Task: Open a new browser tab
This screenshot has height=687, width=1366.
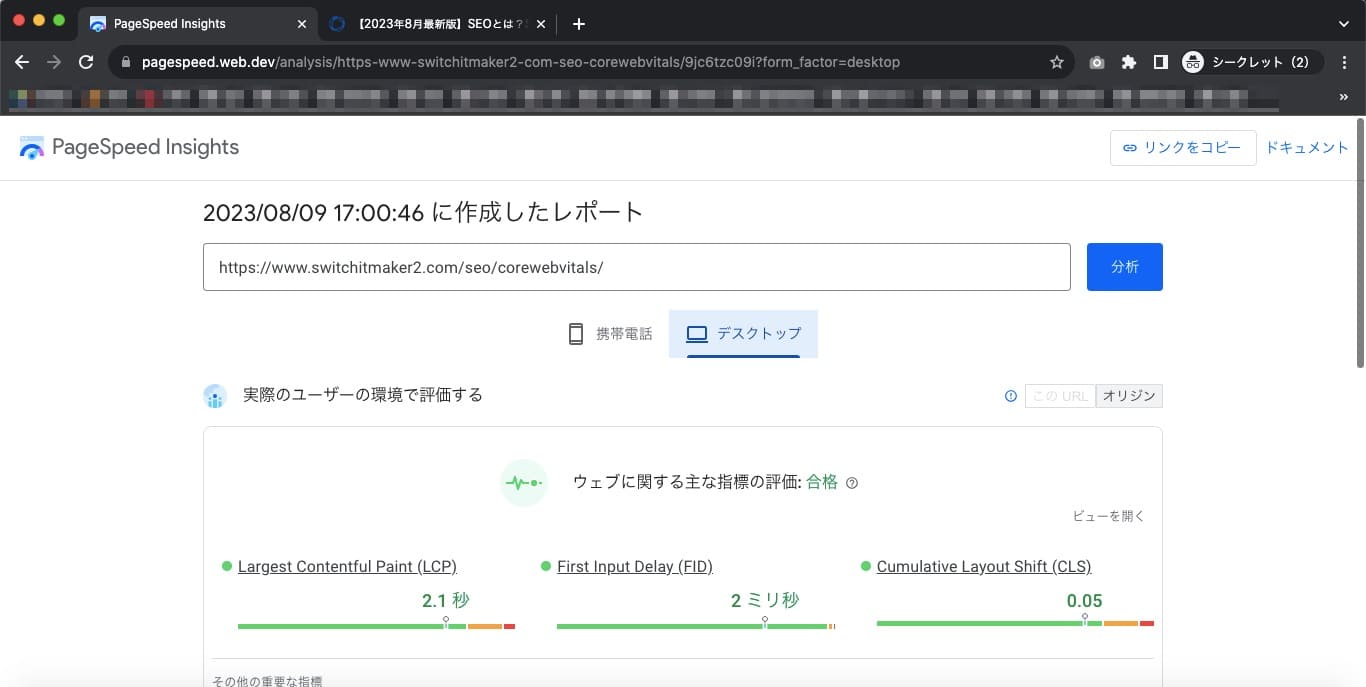Action: (578, 23)
